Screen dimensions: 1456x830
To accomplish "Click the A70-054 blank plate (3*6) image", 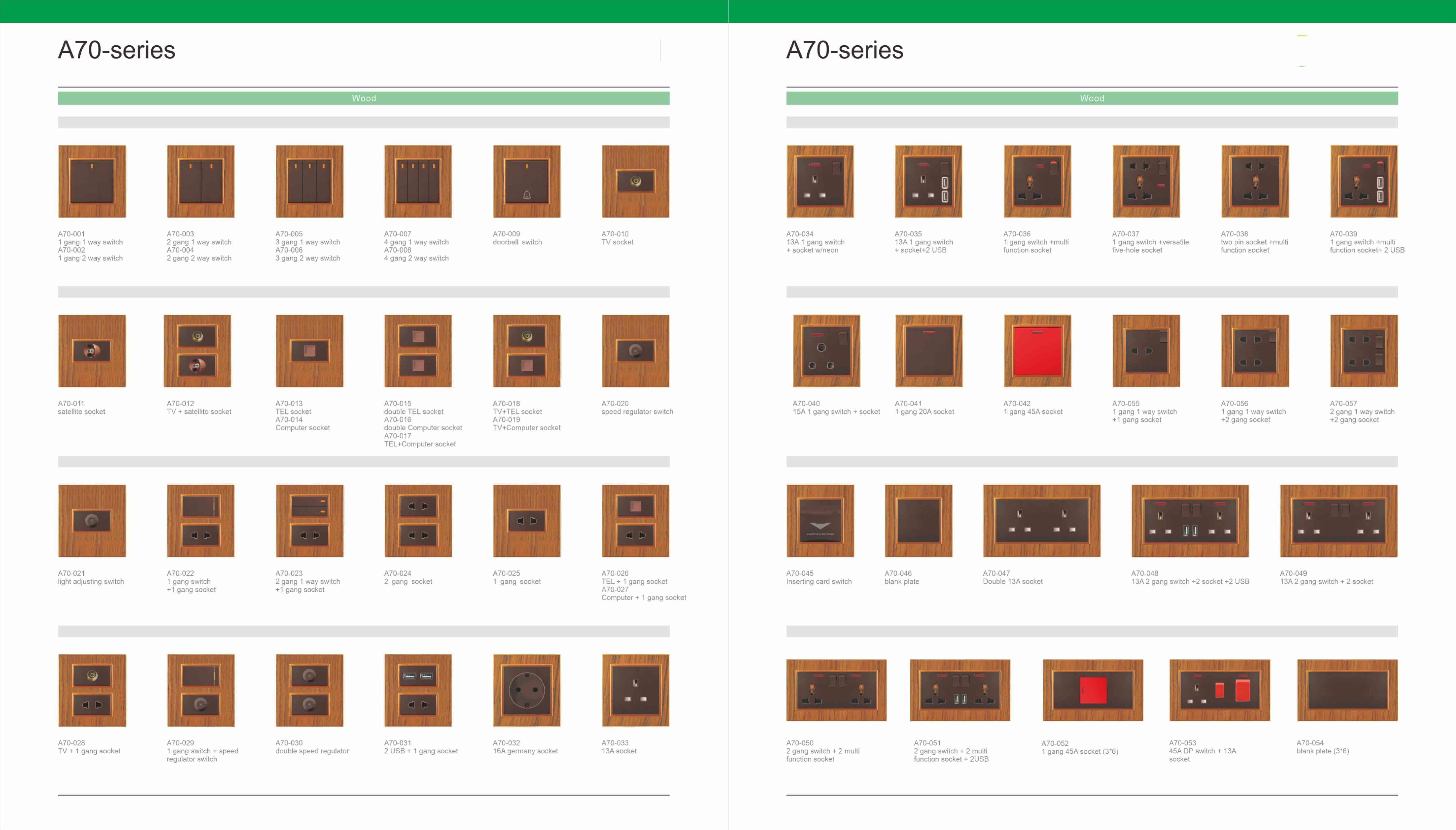I will pyautogui.click(x=1347, y=690).
